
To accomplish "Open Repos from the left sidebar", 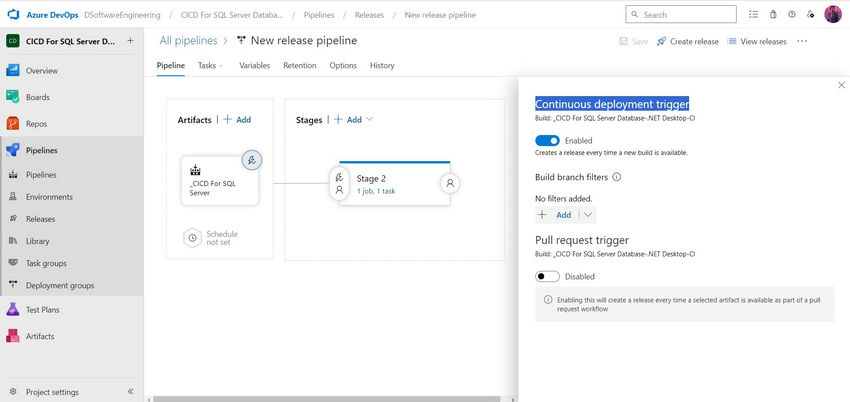I will coord(37,124).
